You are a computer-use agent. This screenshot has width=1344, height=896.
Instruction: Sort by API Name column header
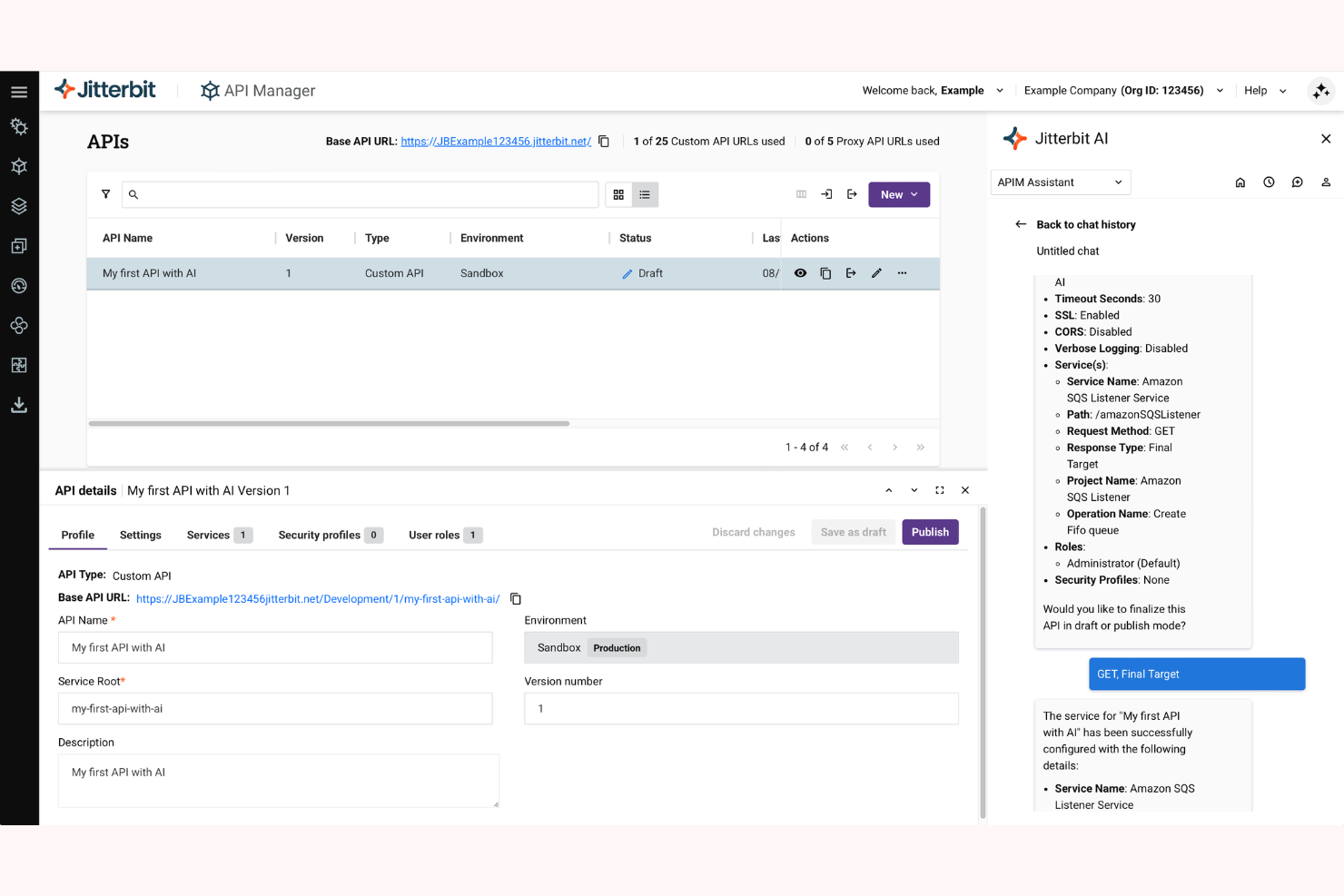pyautogui.click(x=128, y=238)
